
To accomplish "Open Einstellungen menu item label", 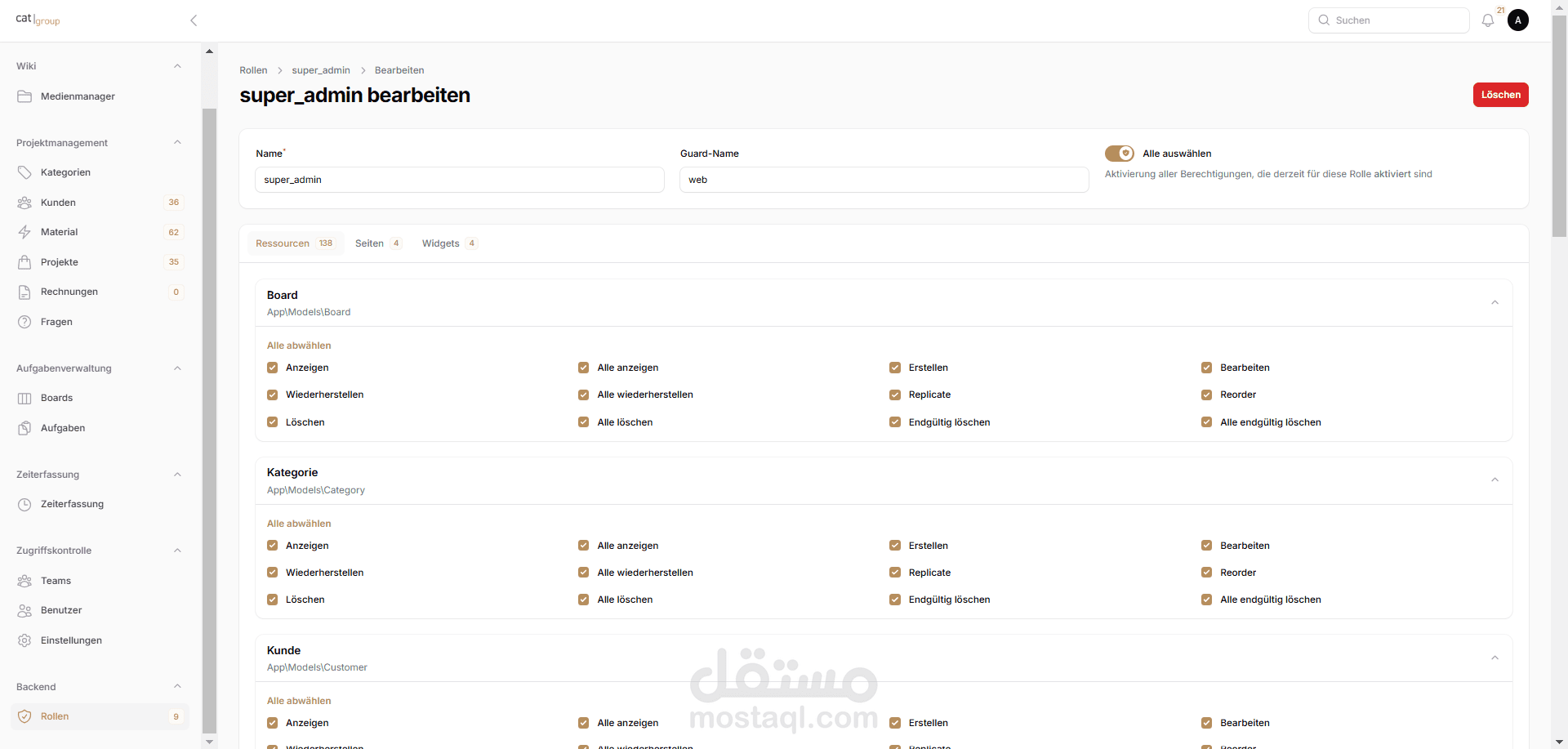I will [x=71, y=640].
